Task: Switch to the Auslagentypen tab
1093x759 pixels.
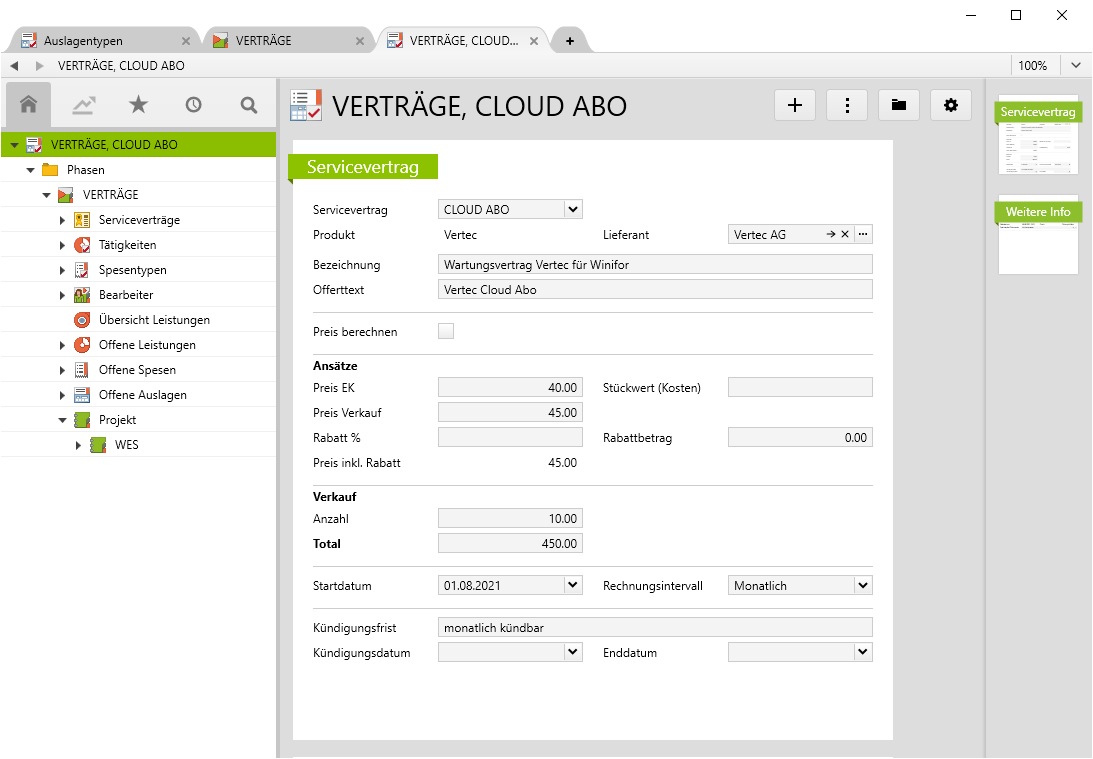Action: tap(83, 41)
